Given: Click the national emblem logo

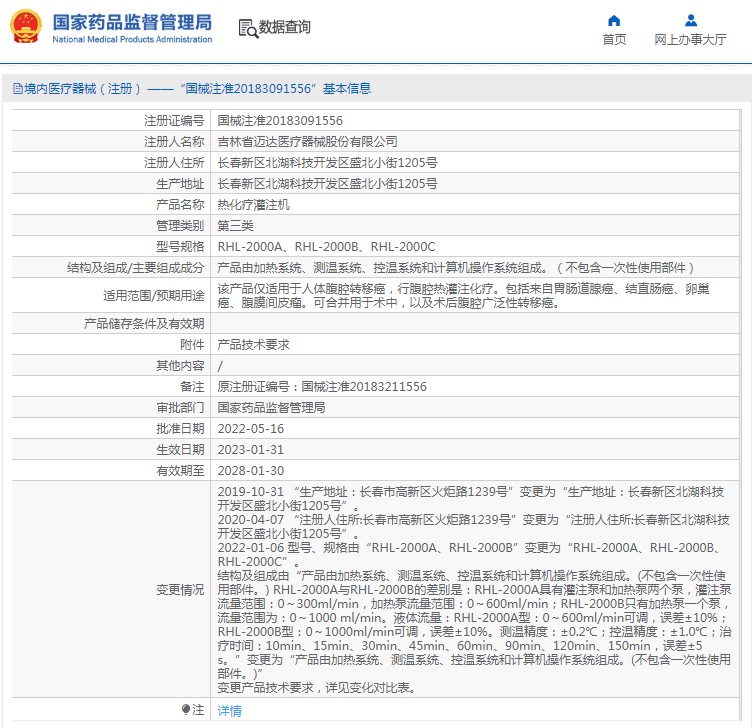Looking at the screenshot, I should (x=26, y=27).
